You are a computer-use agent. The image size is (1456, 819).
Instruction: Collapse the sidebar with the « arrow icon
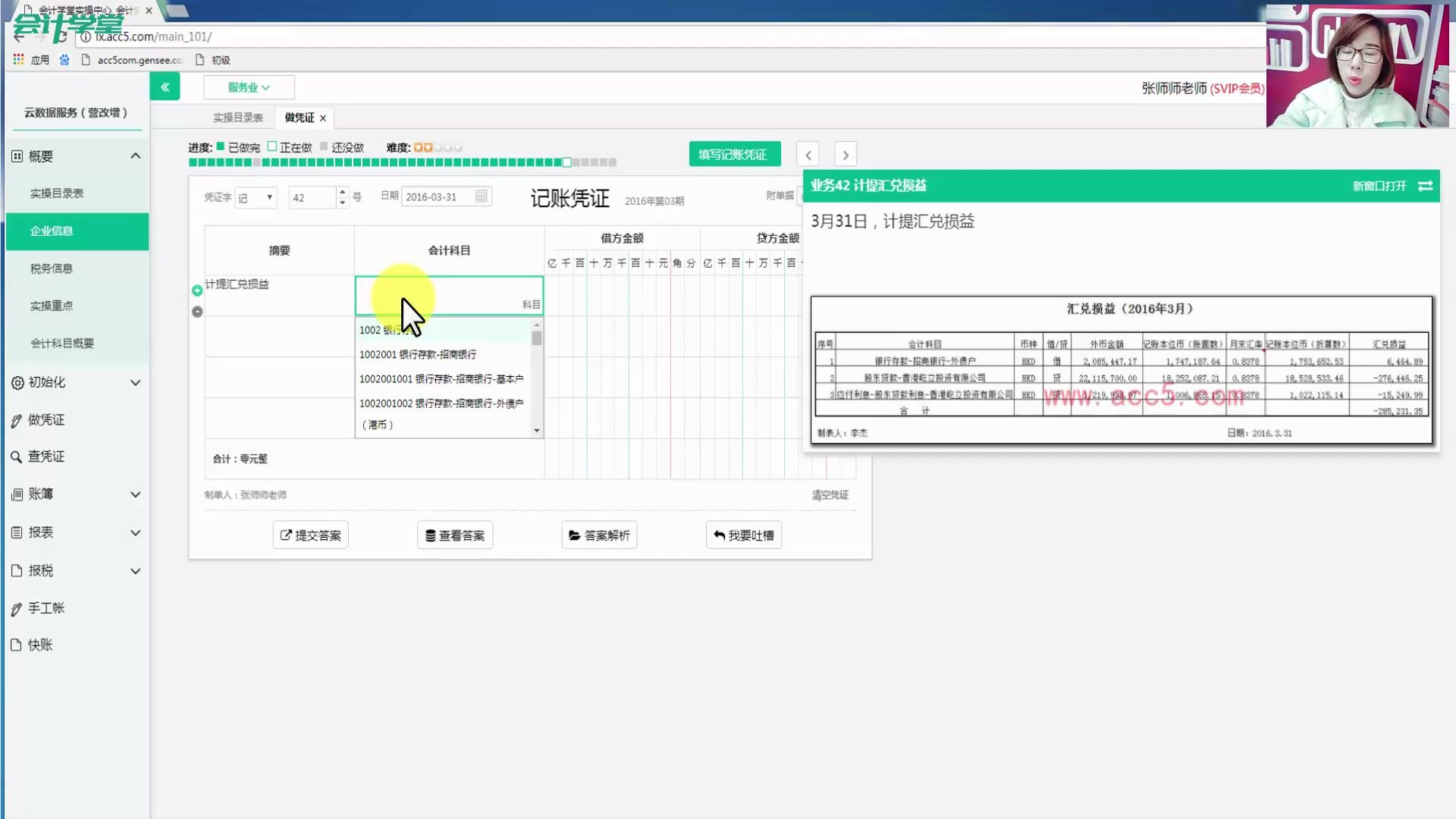[165, 86]
